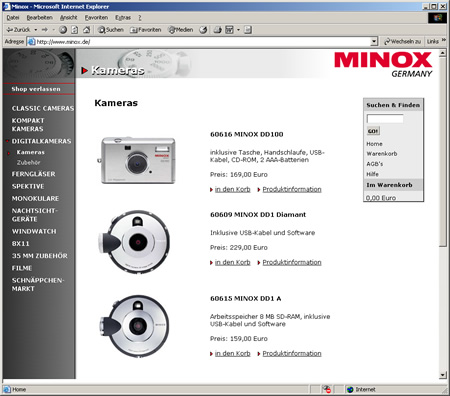The width and height of the screenshot is (450, 396).
Task: Click the page vertical scrollbar down arrow
Action: coord(442,375)
